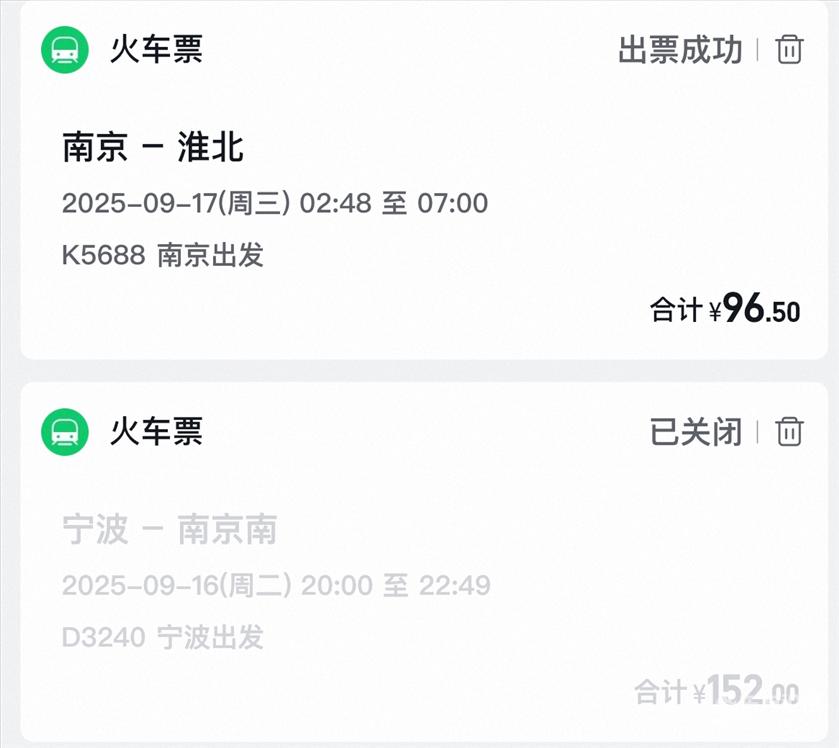Tap the train icon on the 出票成功 order
The height and width of the screenshot is (748, 839).
point(65,49)
